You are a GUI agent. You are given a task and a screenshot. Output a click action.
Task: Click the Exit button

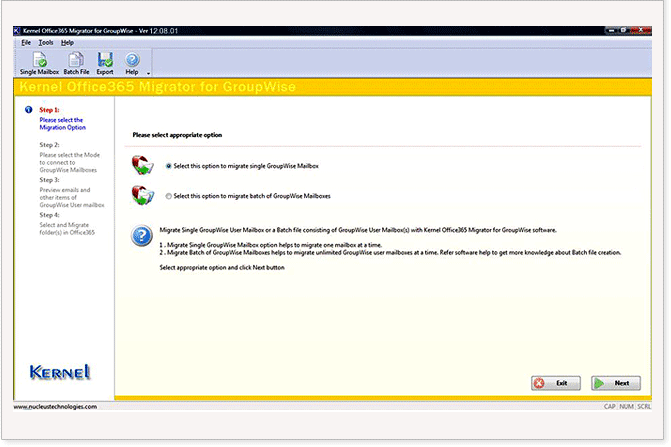(556, 383)
